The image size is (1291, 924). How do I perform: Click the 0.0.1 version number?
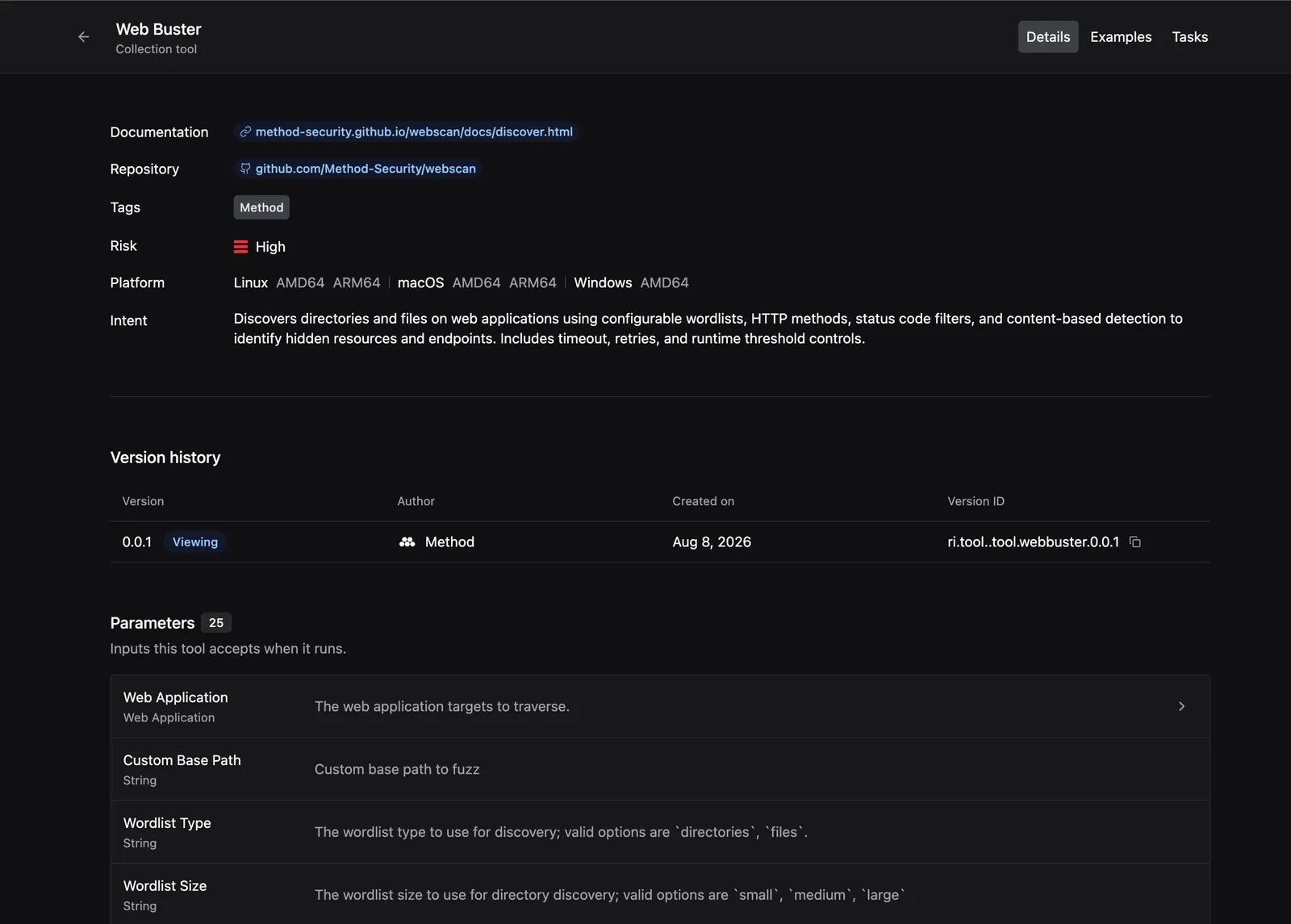[x=137, y=542]
